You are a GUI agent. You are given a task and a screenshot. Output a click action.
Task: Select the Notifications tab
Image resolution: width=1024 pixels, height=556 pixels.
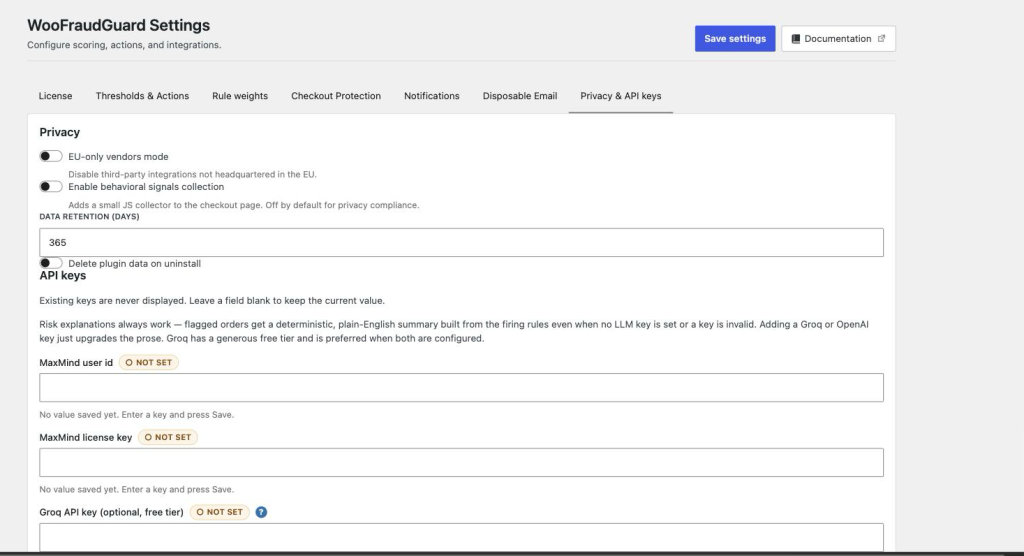click(432, 96)
